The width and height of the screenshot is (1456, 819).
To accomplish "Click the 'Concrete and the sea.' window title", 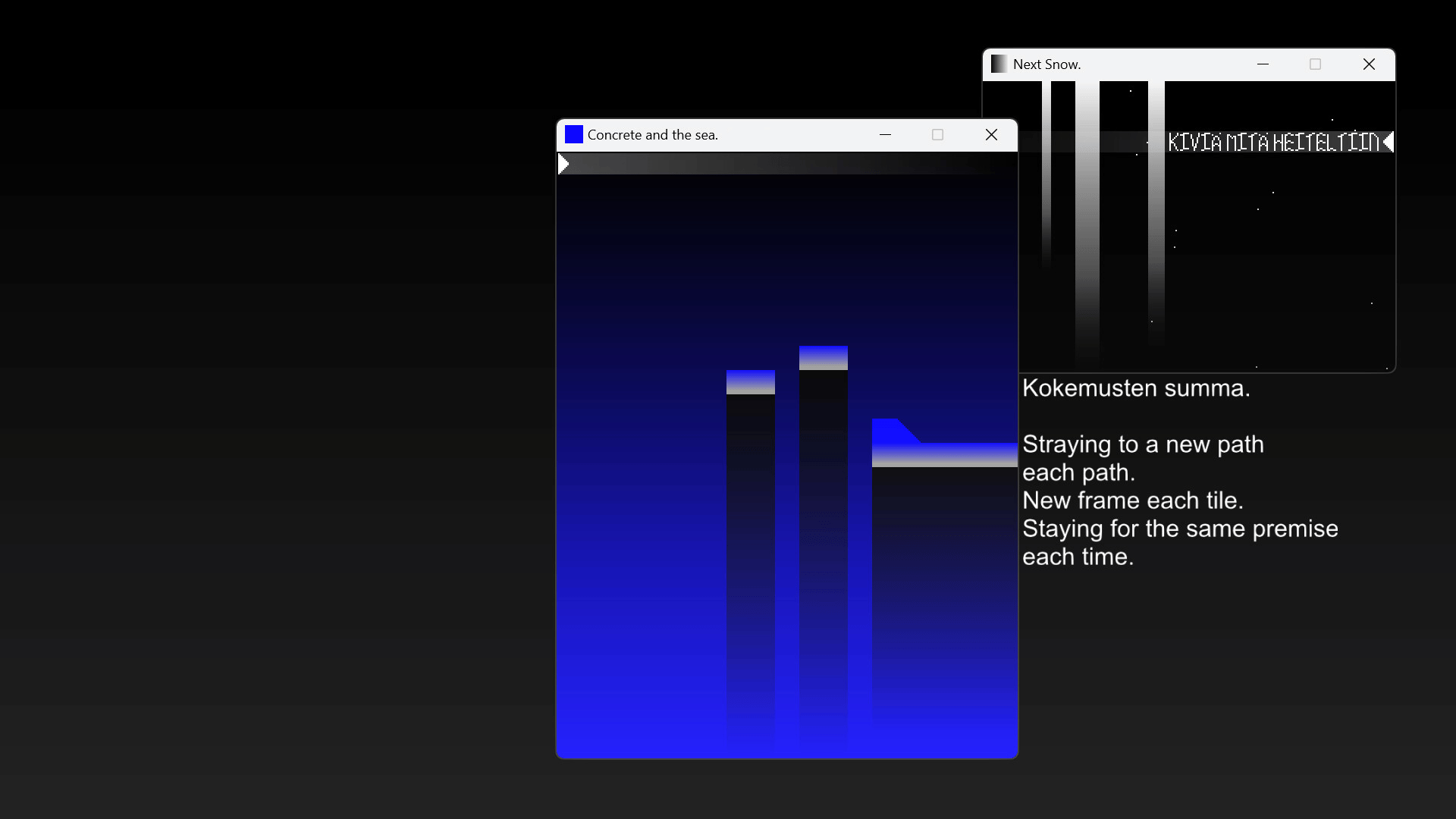I will [652, 135].
